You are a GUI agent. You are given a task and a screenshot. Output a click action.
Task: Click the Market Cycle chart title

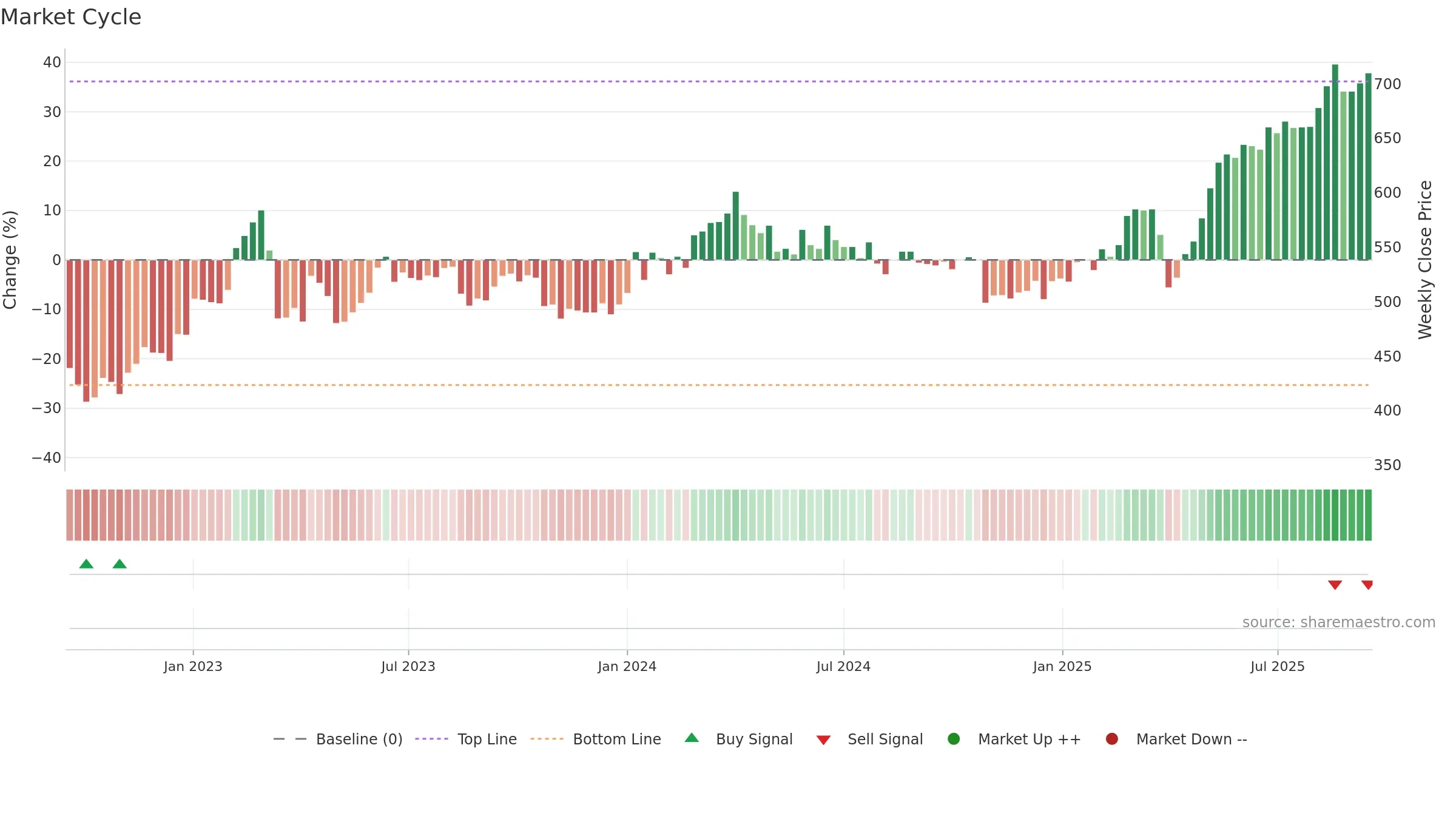(x=71, y=17)
